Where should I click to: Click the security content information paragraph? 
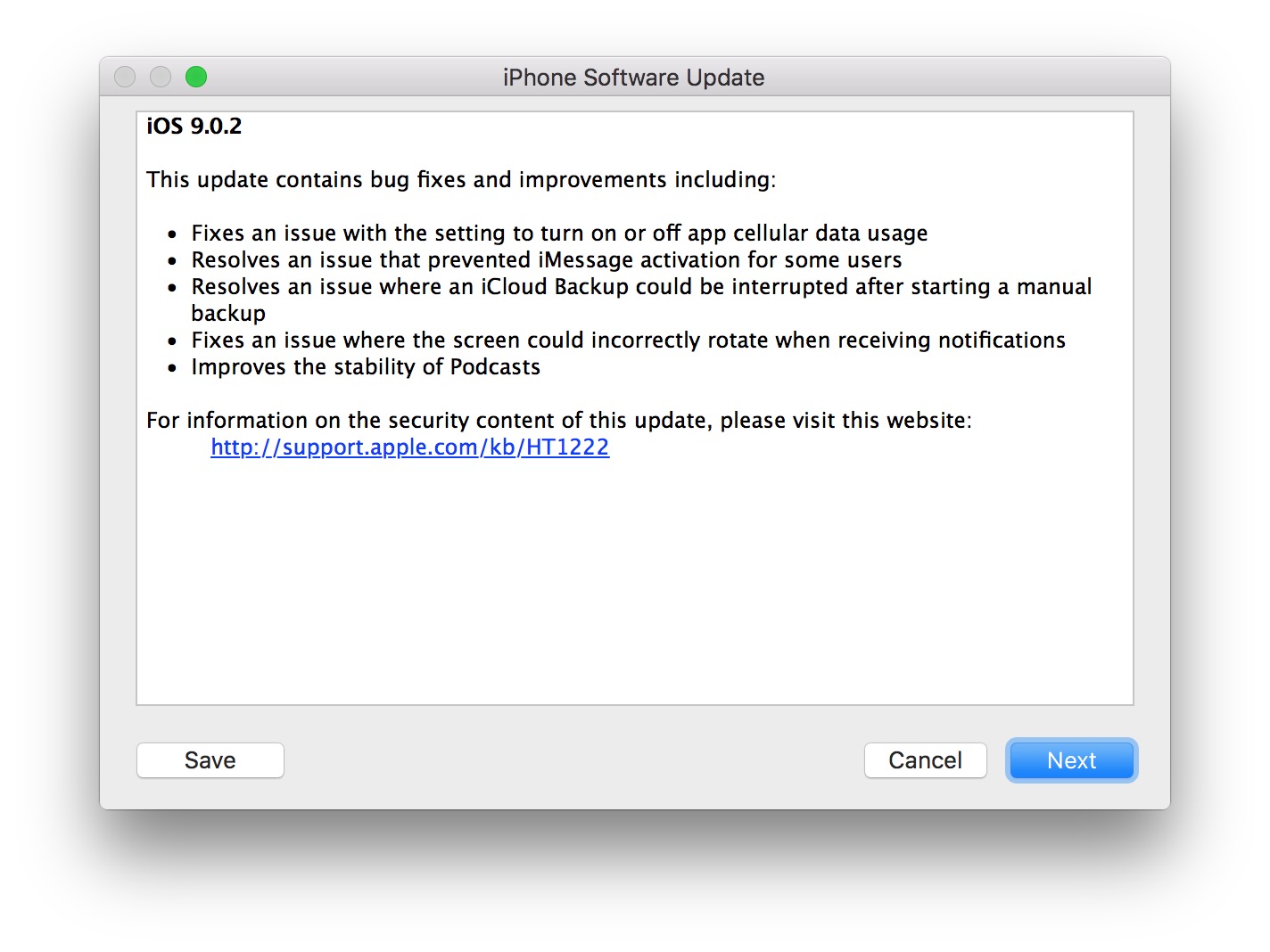(x=560, y=420)
